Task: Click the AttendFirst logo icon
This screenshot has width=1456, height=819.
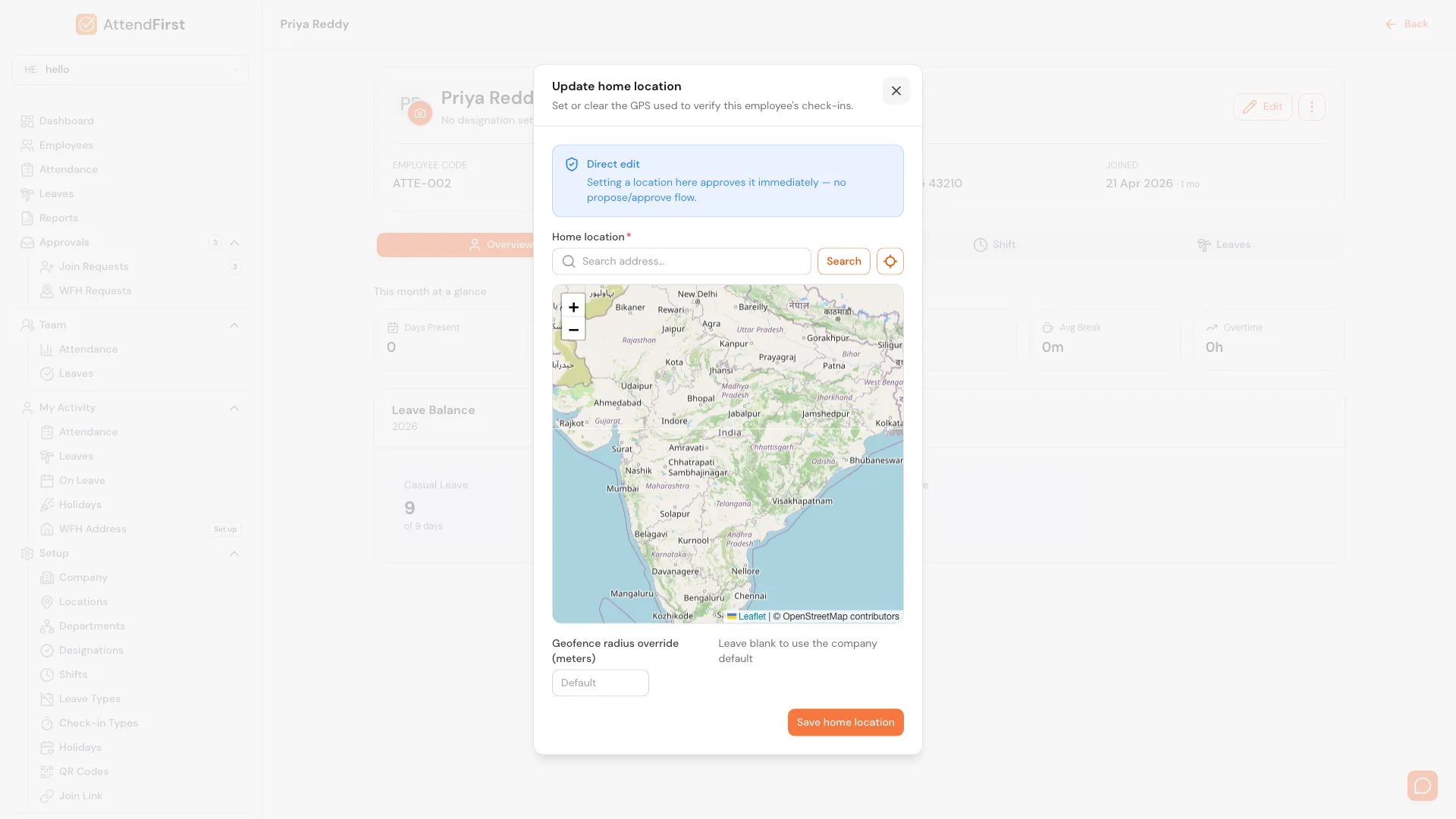Action: tap(86, 24)
